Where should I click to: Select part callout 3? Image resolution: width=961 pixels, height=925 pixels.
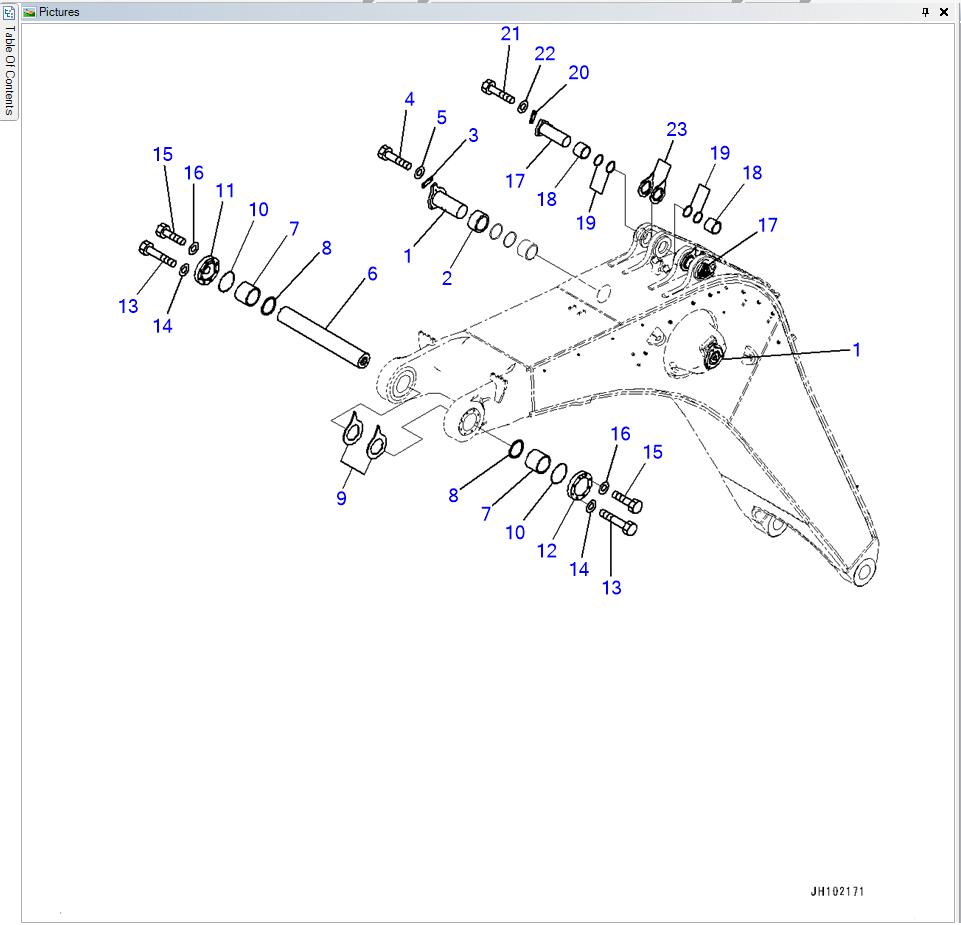(x=473, y=135)
